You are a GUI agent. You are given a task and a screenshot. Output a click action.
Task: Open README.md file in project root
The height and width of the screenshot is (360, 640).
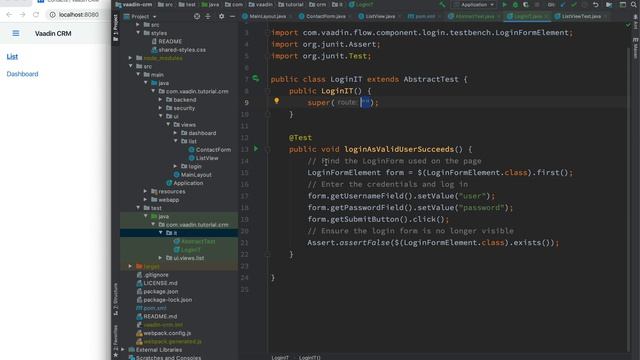click(x=157, y=316)
